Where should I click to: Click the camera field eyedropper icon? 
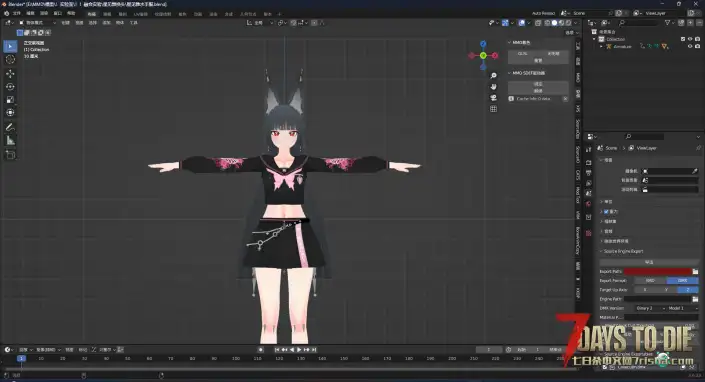(x=695, y=171)
